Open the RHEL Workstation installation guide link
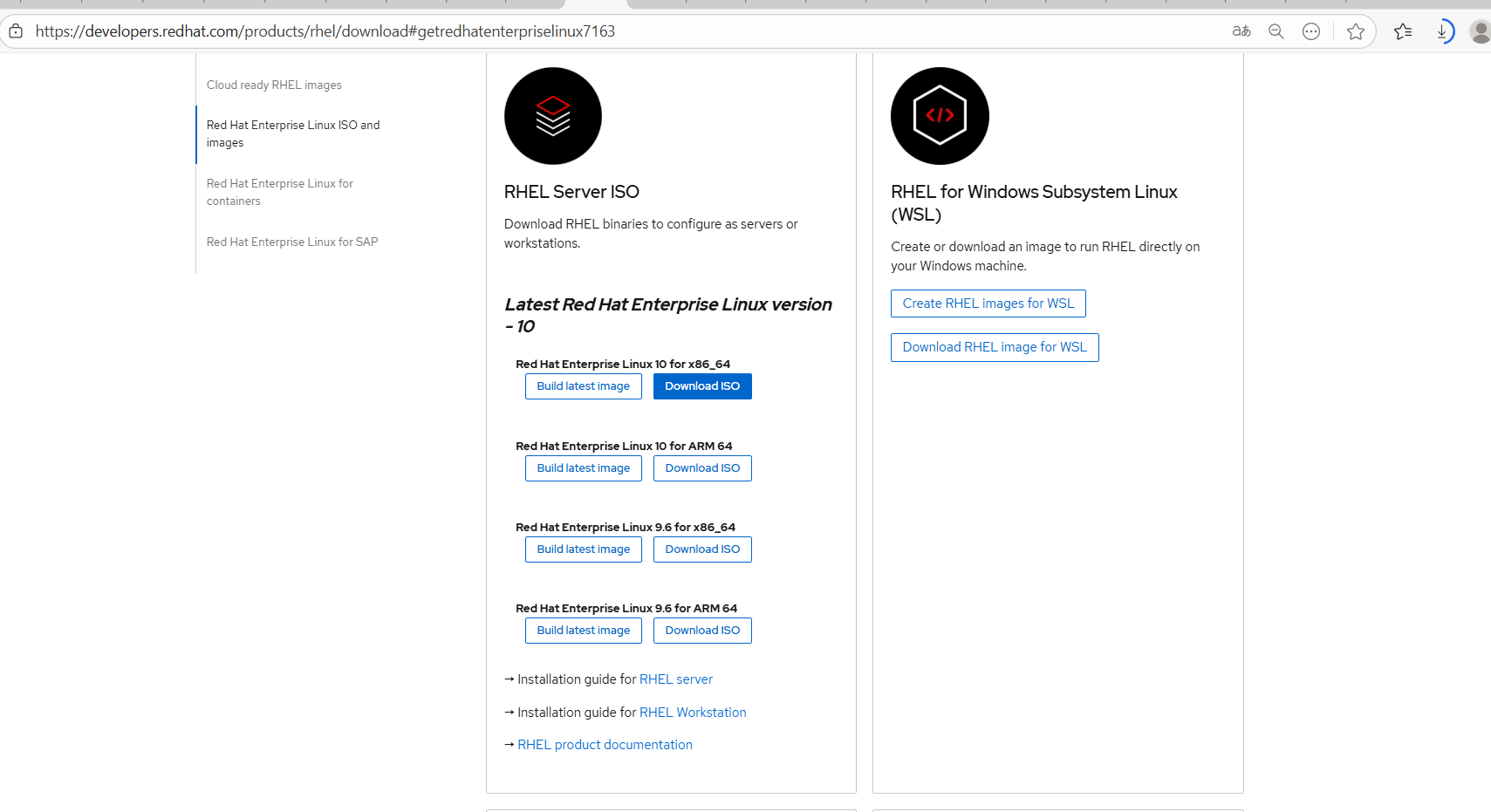 point(693,713)
